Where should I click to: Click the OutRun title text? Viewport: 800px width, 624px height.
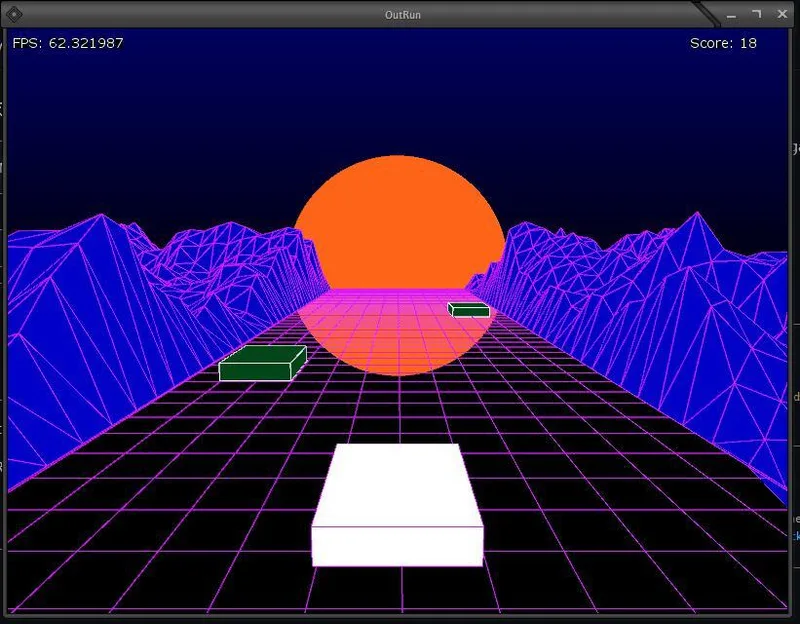tap(403, 15)
